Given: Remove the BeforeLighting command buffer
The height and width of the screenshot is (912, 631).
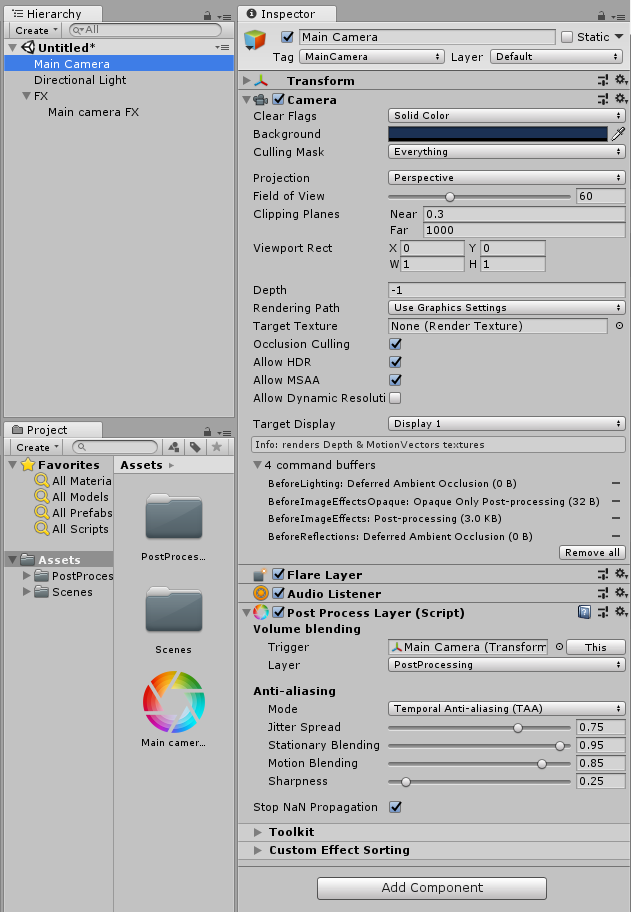Looking at the screenshot, I should tap(616, 483).
